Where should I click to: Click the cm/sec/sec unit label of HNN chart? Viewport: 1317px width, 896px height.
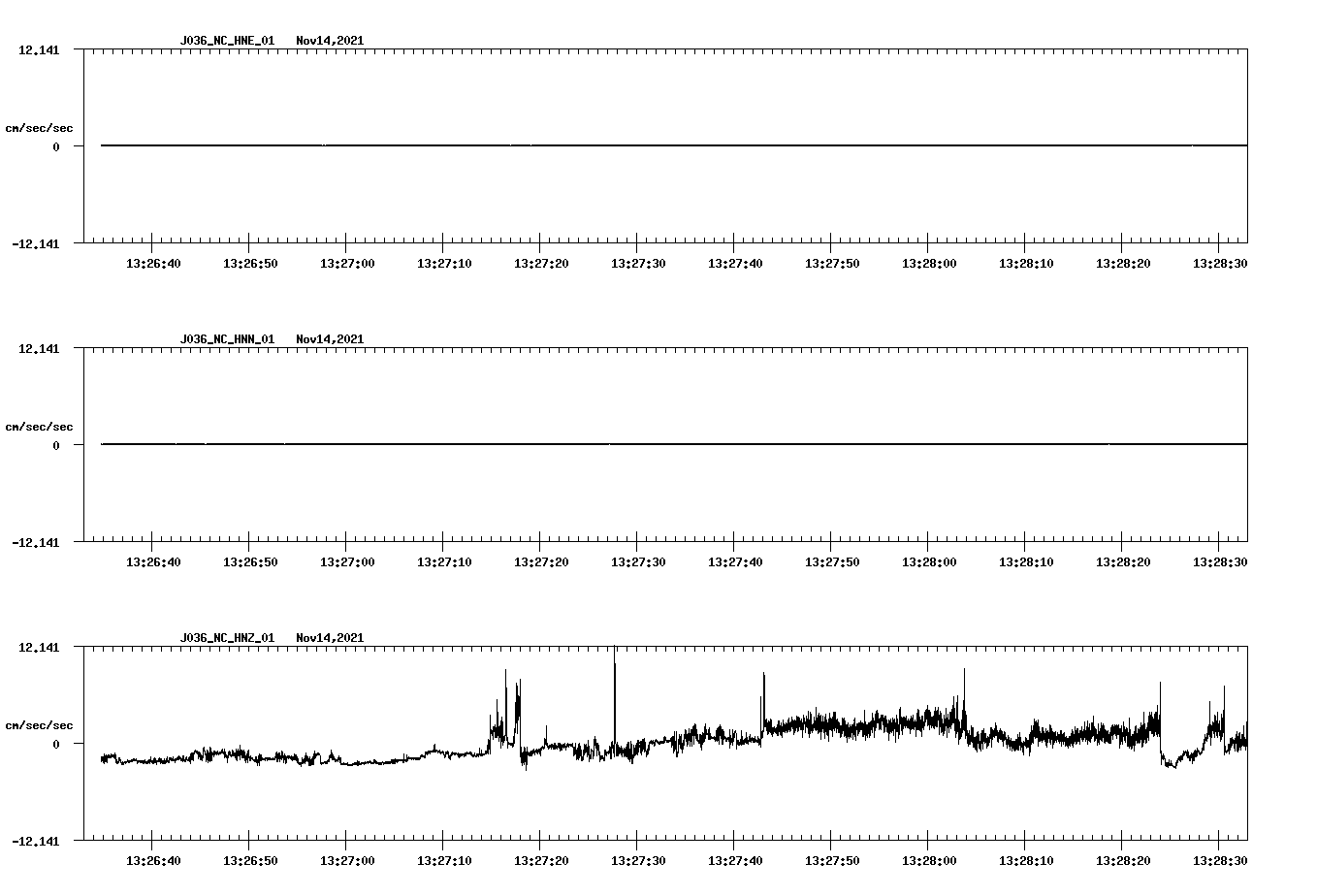[39, 427]
